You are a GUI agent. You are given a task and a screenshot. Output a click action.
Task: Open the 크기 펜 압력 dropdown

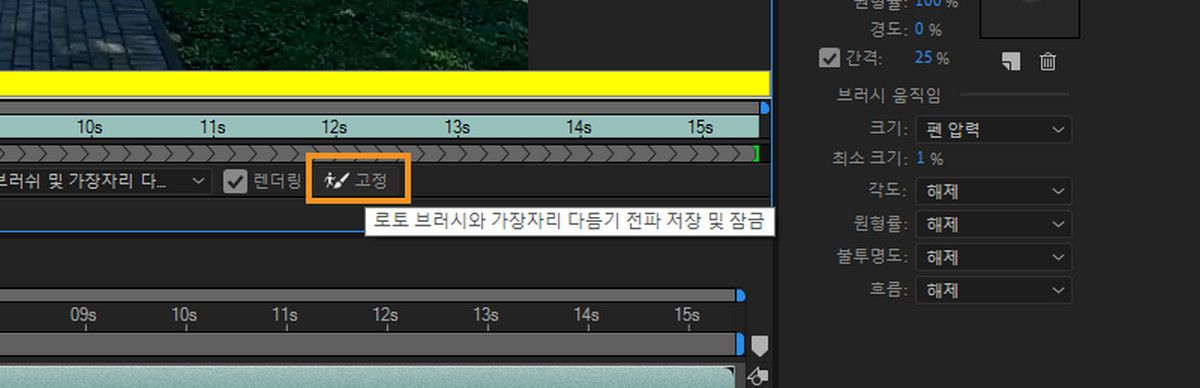click(993, 129)
